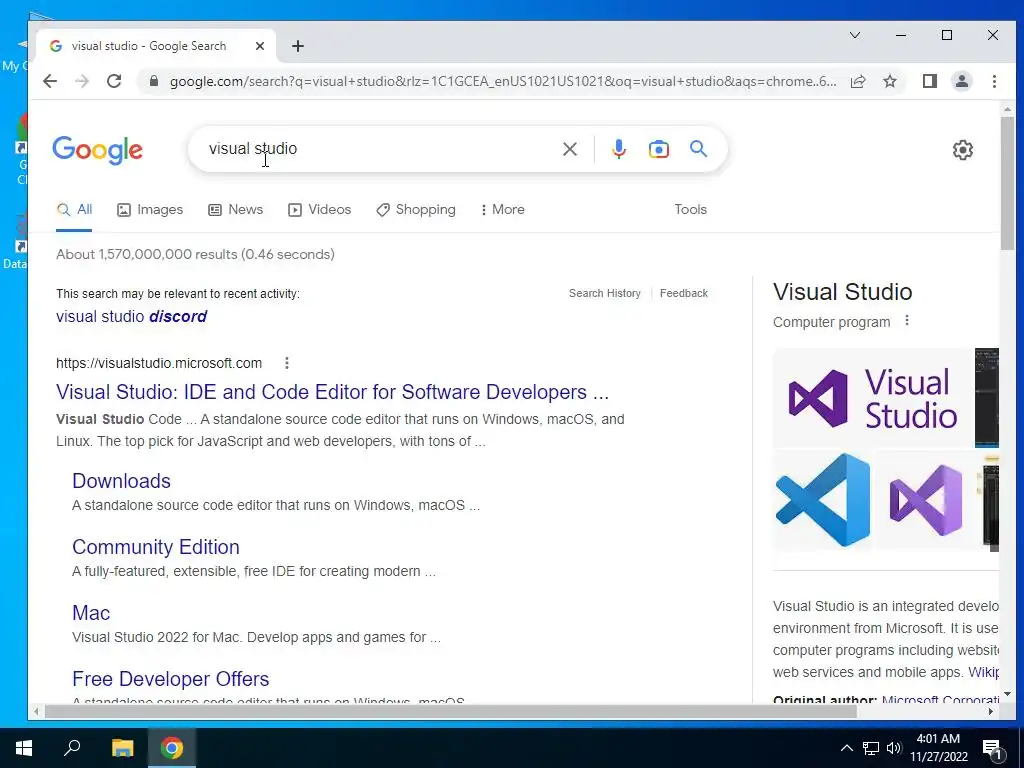The image size is (1024, 768).
Task: Expand the tab search chevron in title bar
Action: (x=854, y=35)
